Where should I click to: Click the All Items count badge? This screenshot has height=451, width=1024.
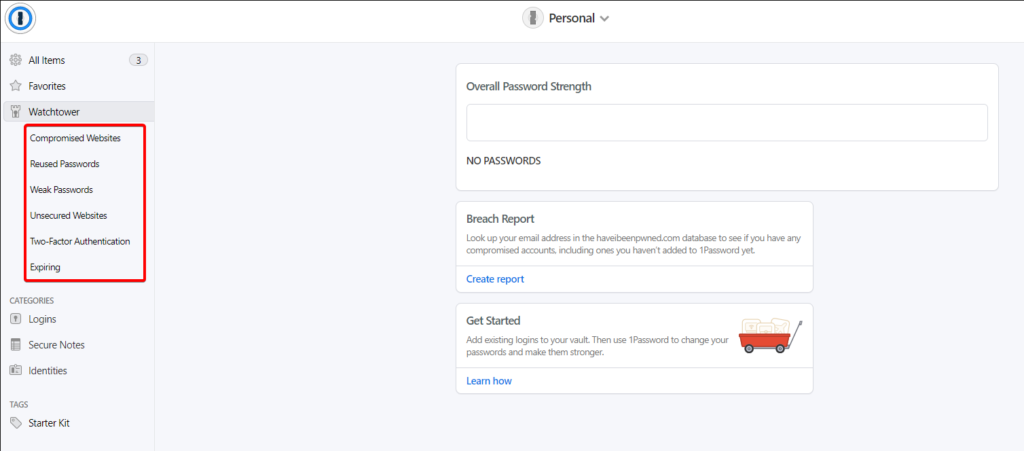(x=138, y=60)
